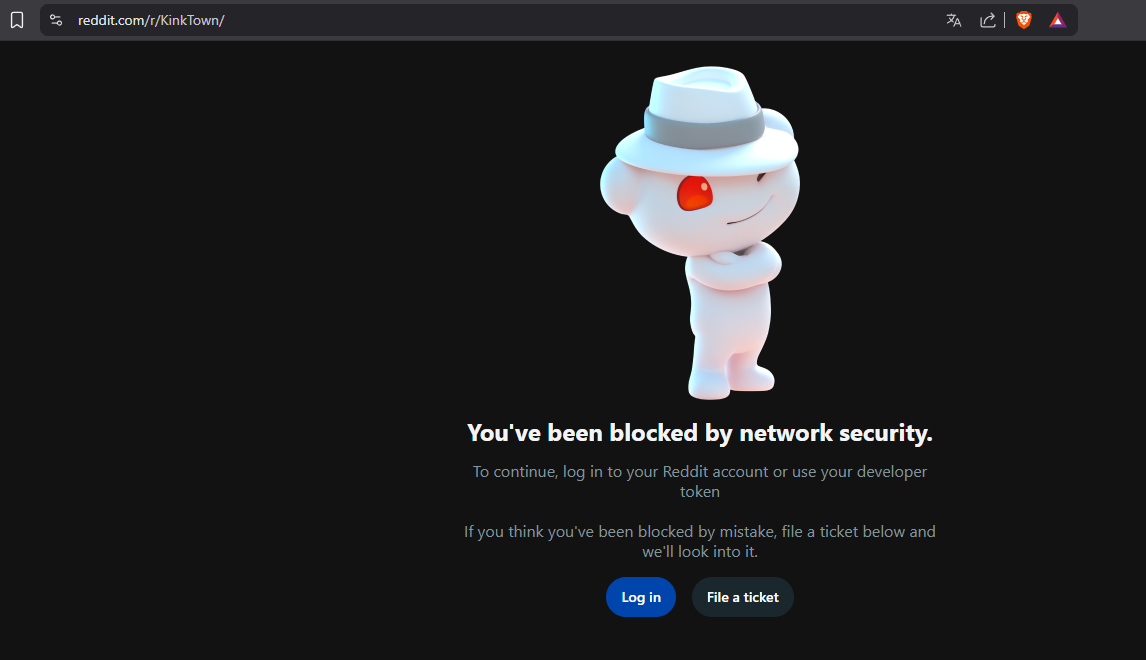Viewport: 1146px width, 660px height.
Task: Click the reddit.com/r/KinkTown/ URL text
Action: click(x=151, y=20)
